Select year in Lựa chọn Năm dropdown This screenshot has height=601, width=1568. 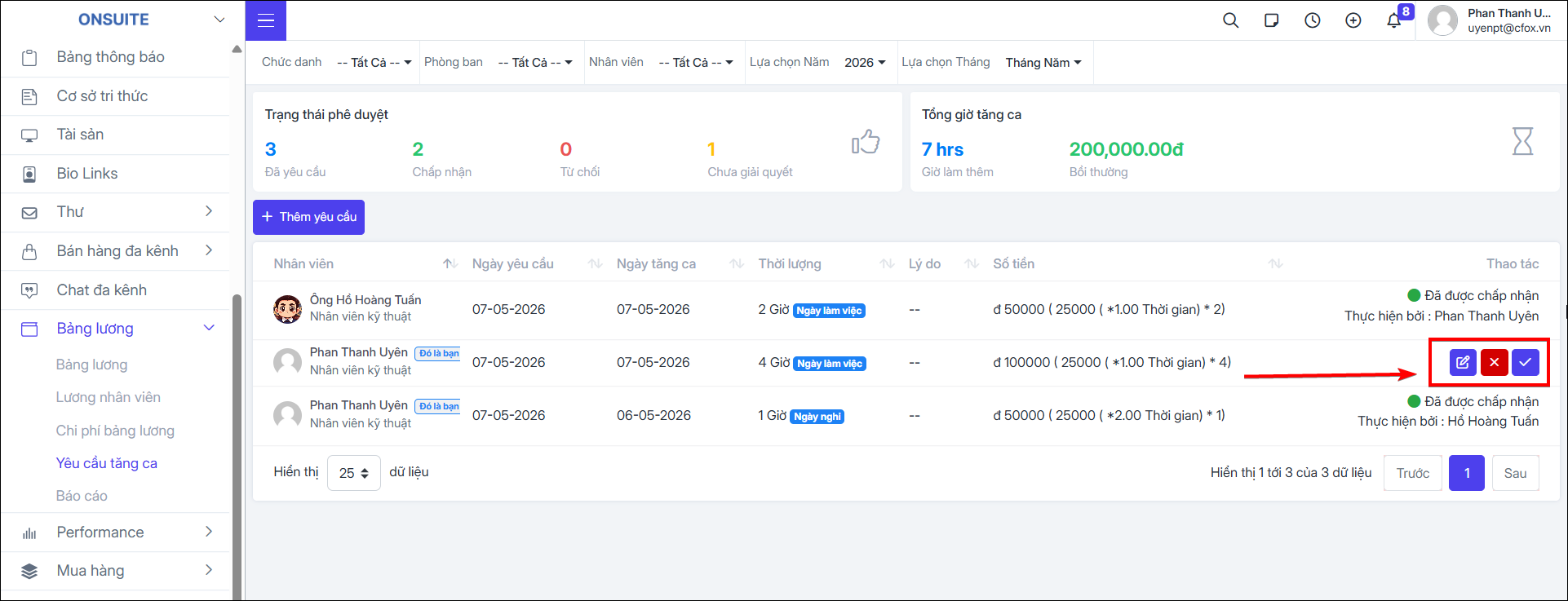pos(865,62)
